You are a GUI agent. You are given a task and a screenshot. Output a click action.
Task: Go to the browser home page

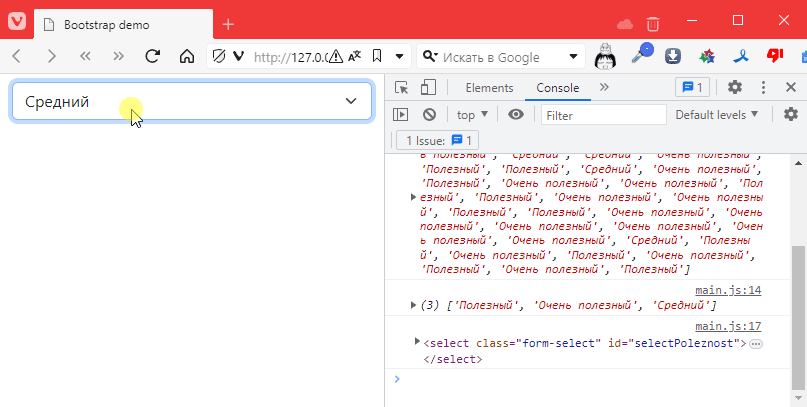coord(185,57)
